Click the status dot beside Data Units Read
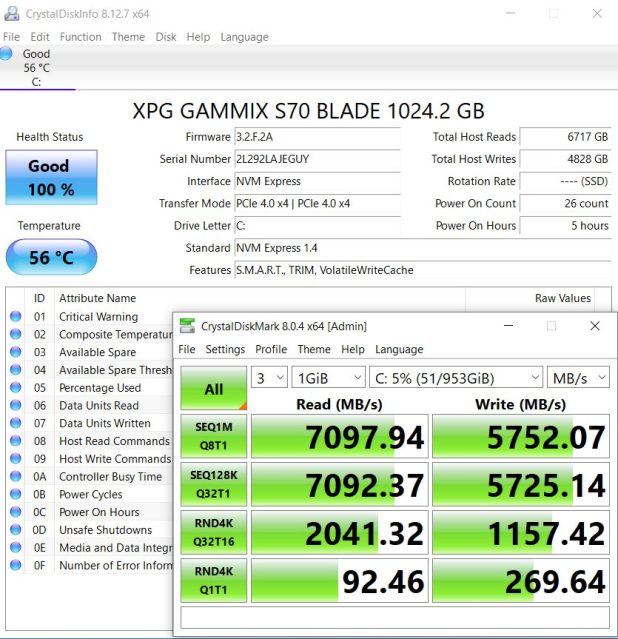 click(15, 405)
